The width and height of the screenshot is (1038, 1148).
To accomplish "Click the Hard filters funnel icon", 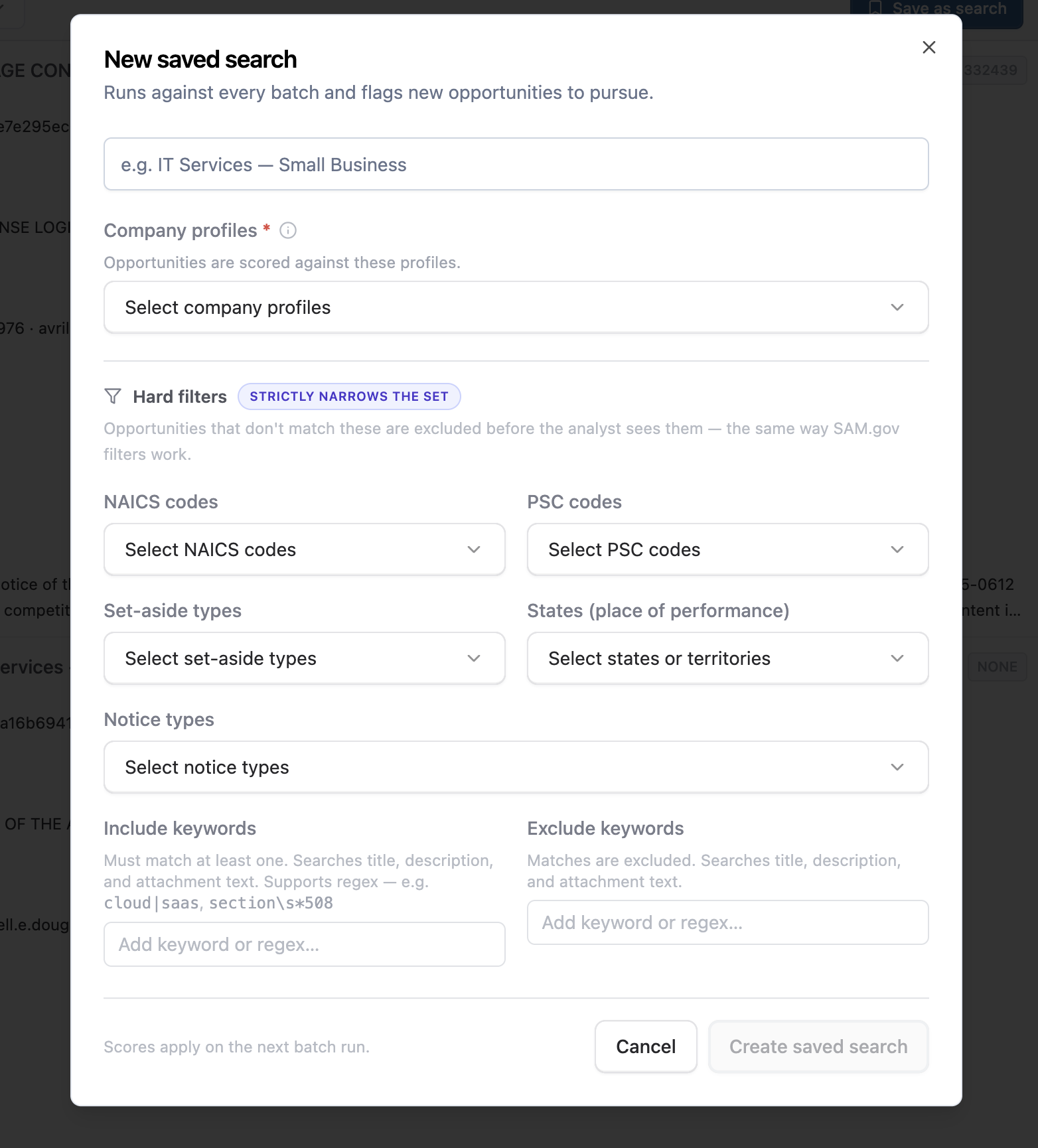I will 113,396.
